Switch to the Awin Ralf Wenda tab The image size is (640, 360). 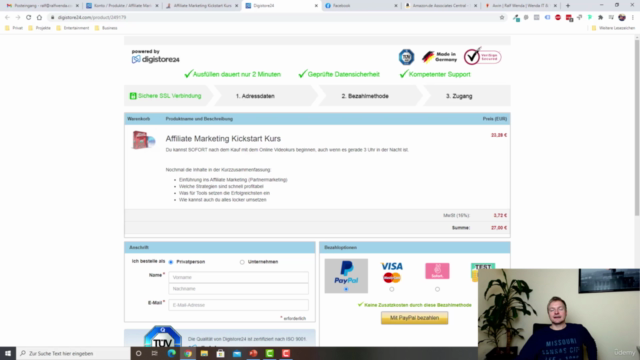pos(520,6)
